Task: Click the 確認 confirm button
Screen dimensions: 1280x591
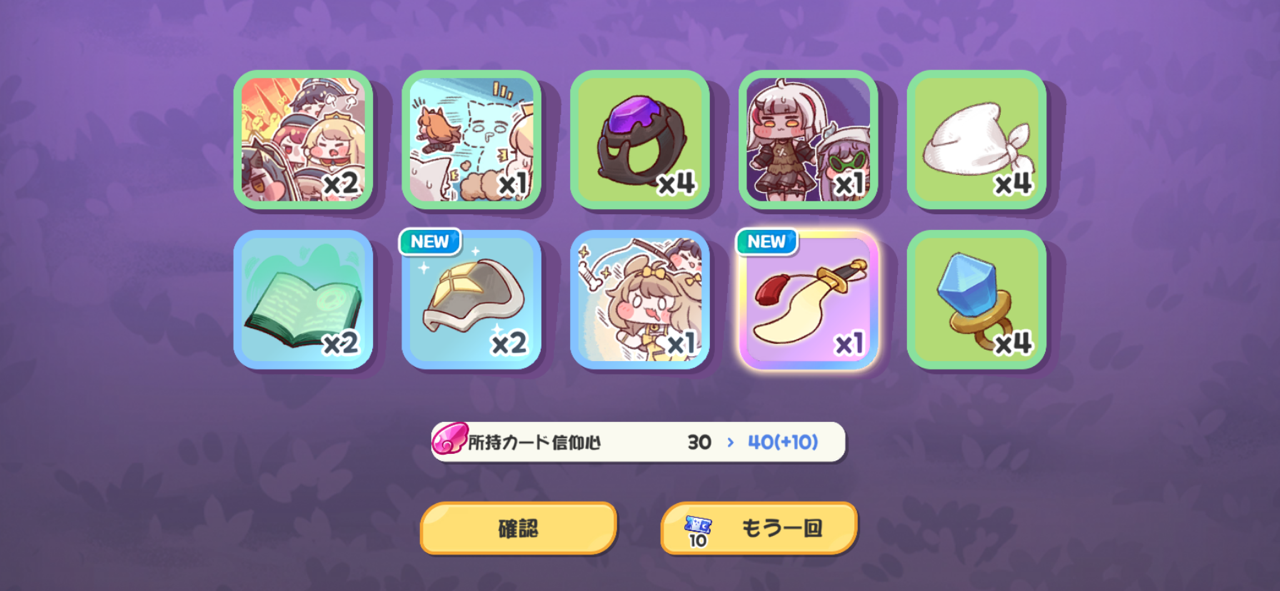Action: pos(519,528)
